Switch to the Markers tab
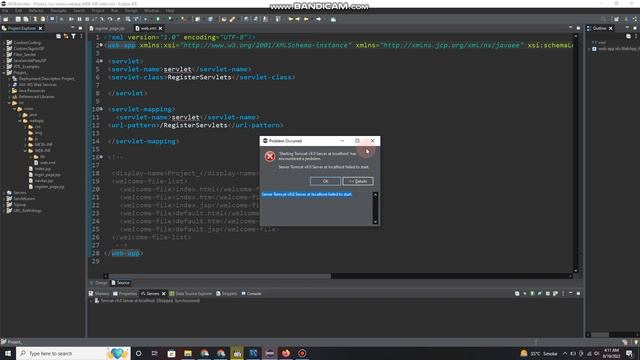Image resolution: width=640 pixels, height=360 pixels. [99, 293]
